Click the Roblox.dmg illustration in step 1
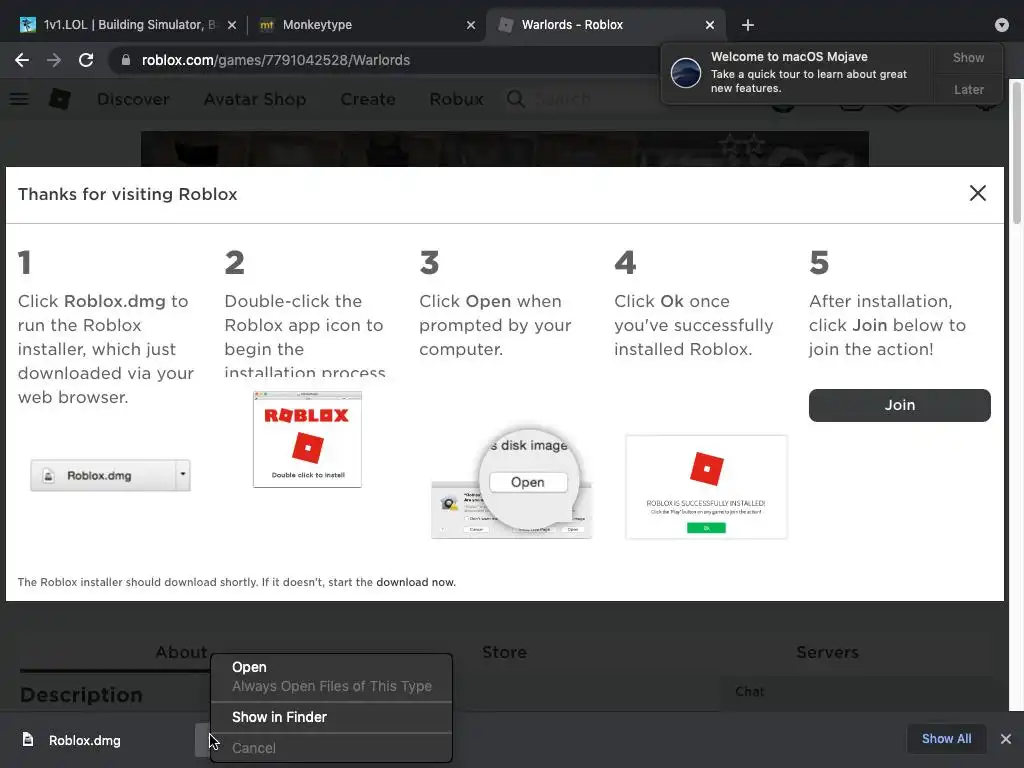 coord(110,475)
